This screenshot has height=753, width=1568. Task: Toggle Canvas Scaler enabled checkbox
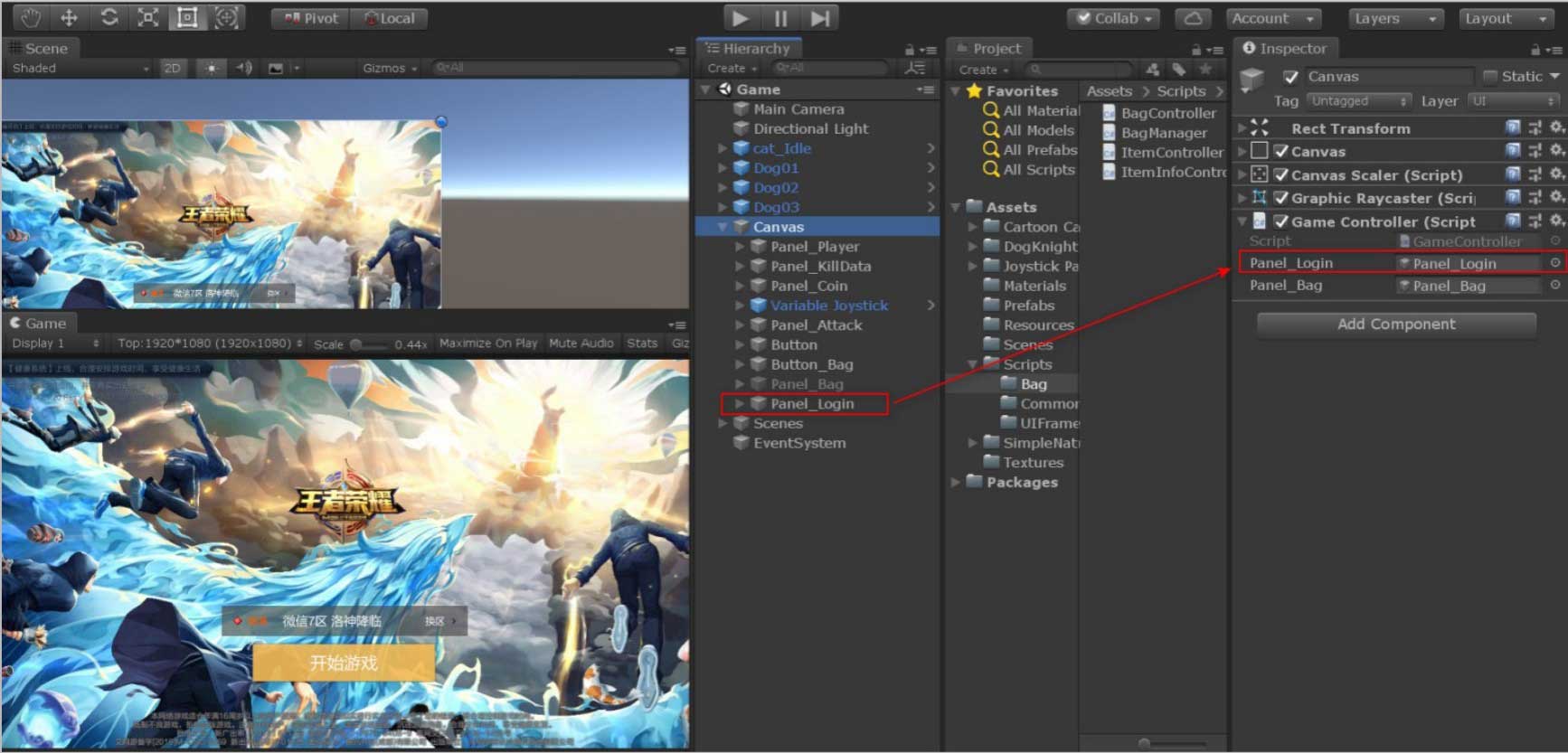1280,174
